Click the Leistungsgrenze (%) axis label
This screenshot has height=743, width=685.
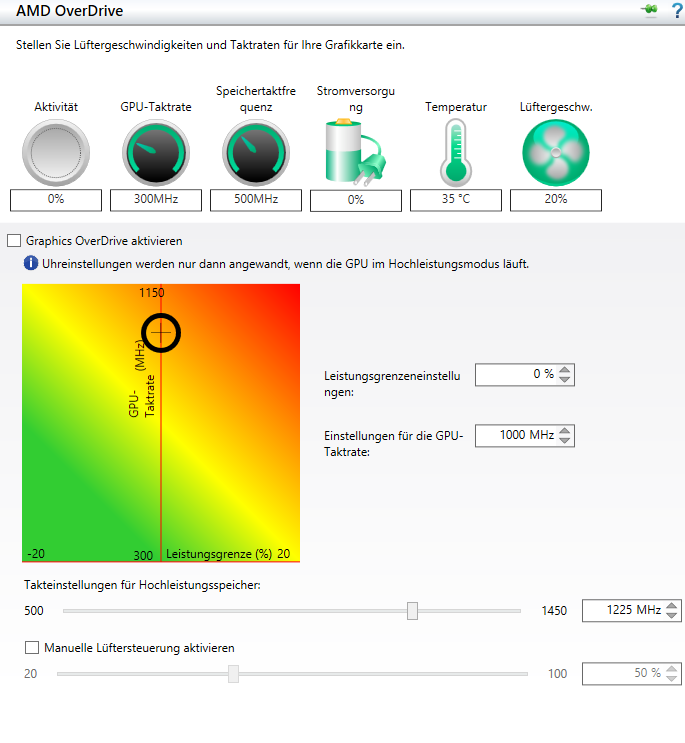point(219,554)
